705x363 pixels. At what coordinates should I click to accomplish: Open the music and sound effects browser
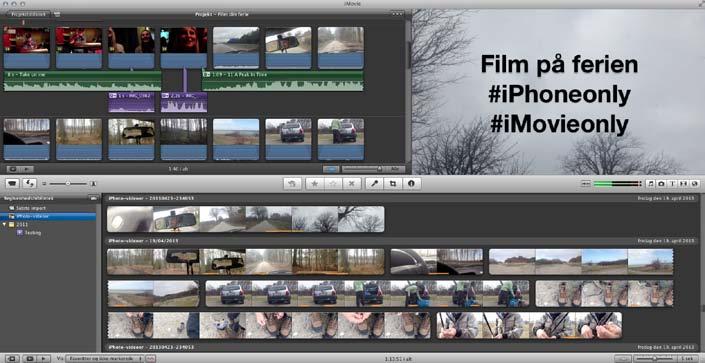click(651, 184)
